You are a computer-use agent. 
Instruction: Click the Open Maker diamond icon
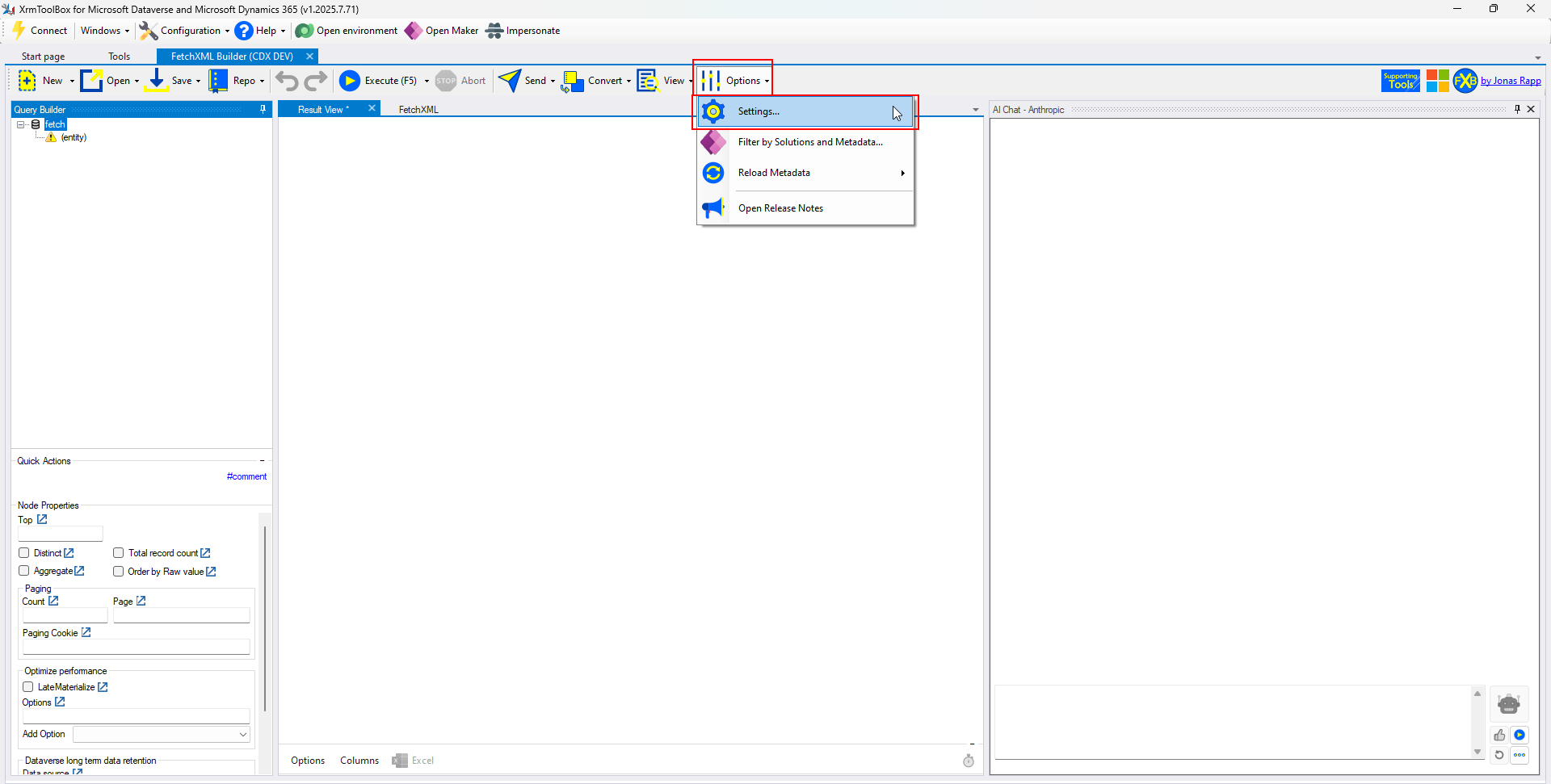414,31
